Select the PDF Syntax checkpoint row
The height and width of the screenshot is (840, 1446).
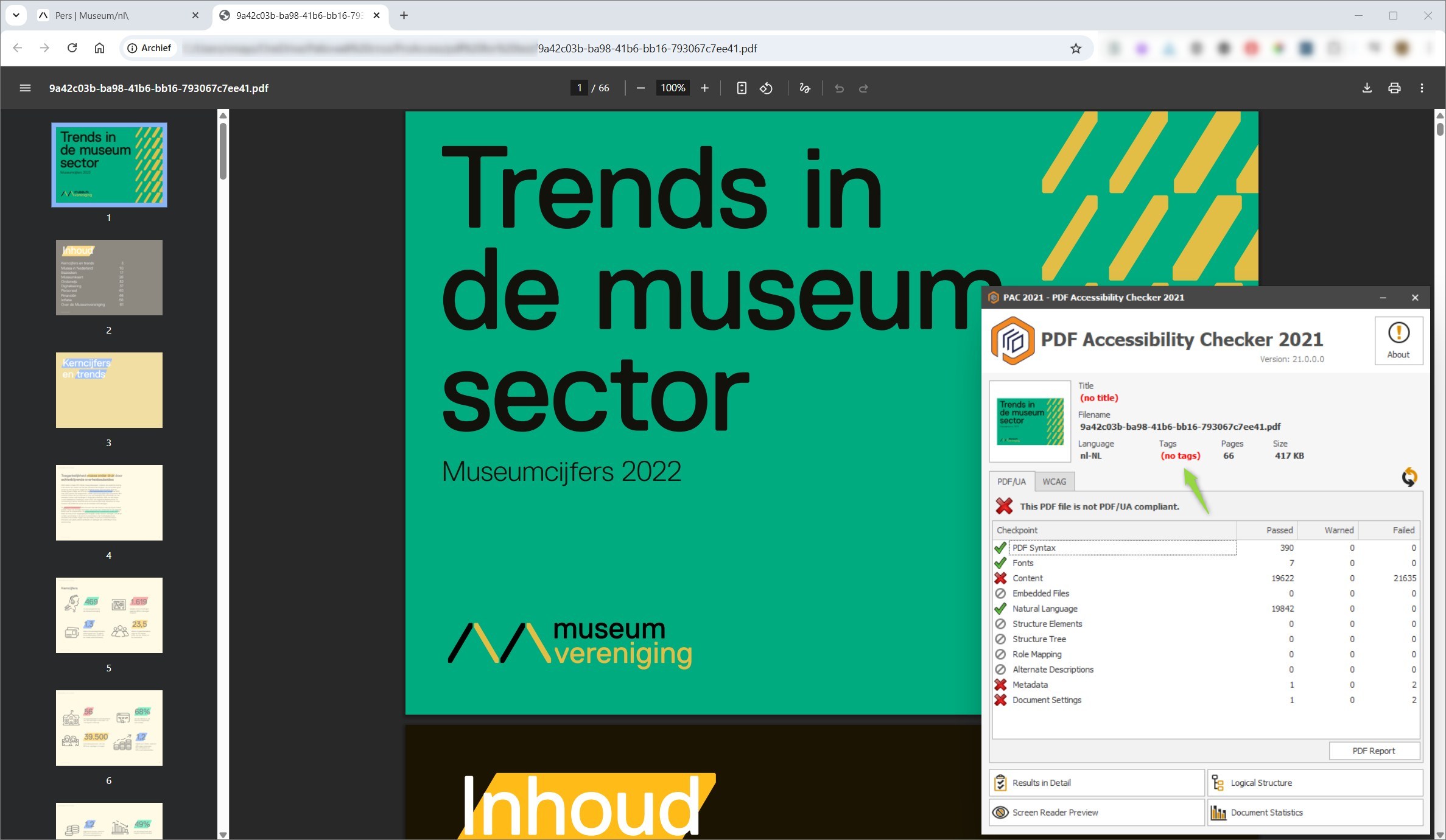point(1206,548)
